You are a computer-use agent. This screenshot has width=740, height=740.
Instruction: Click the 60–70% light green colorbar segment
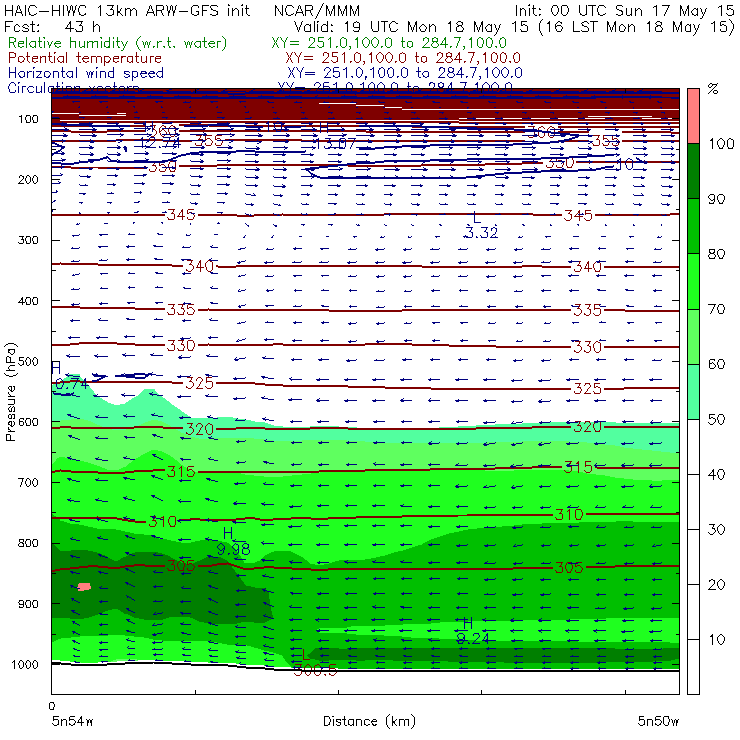tap(693, 336)
